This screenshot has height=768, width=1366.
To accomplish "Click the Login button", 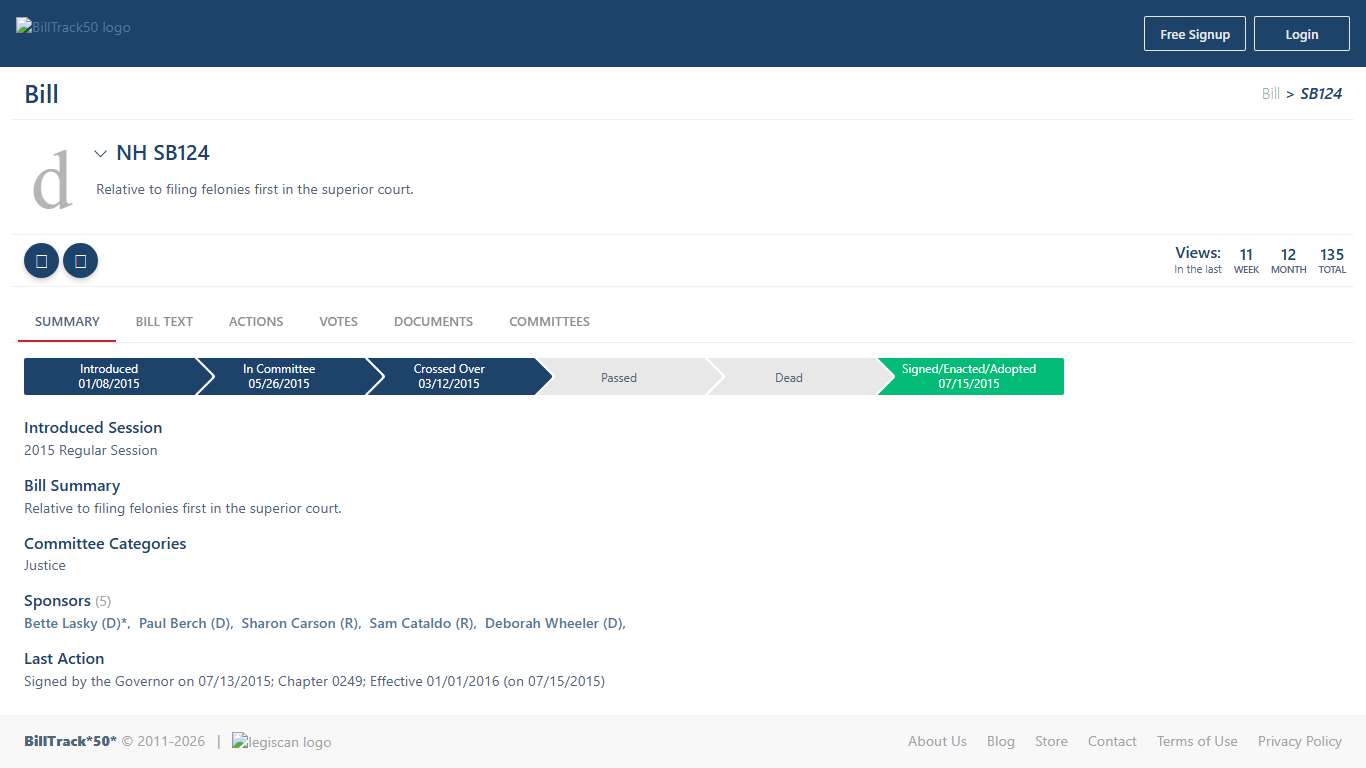I will click(x=1301, y=34).
